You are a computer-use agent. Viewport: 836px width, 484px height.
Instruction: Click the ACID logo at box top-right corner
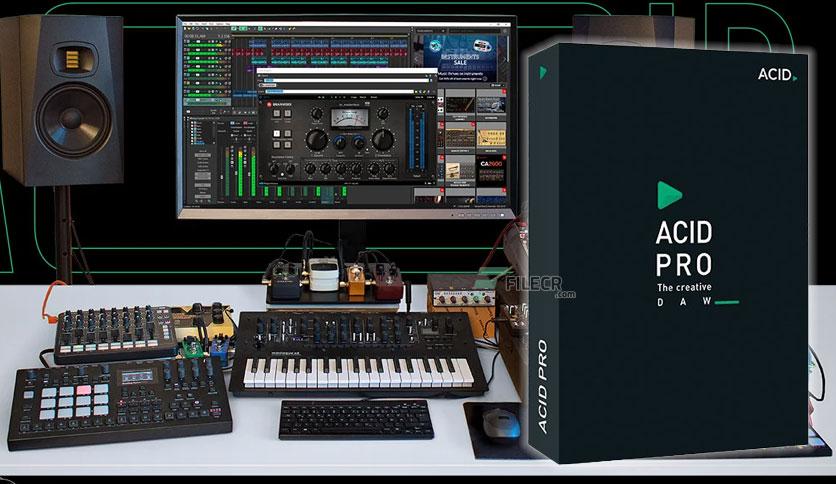[x=777, y=74]
